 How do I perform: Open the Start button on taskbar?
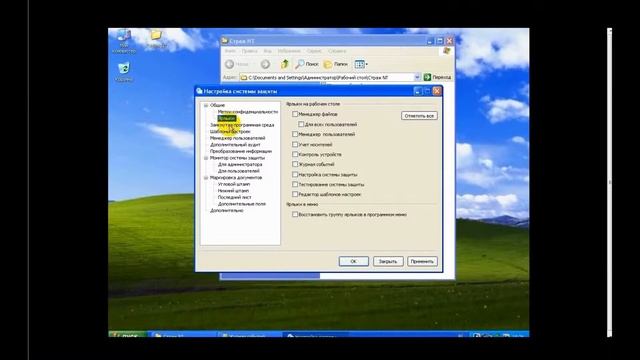pyautogui.click(x=128, y=335)
